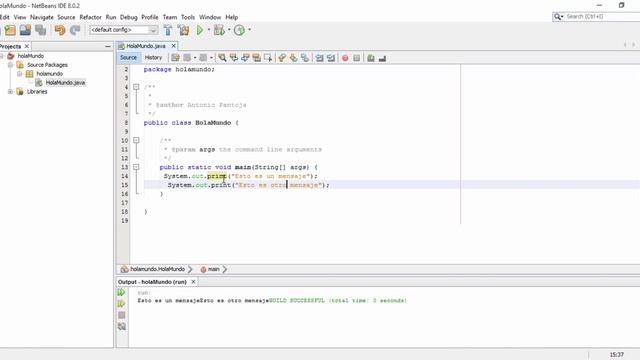Click Toggle Bookmark editor icon
Screen dimensions: 640x360
pyautogui.click(x=305, y=58)
